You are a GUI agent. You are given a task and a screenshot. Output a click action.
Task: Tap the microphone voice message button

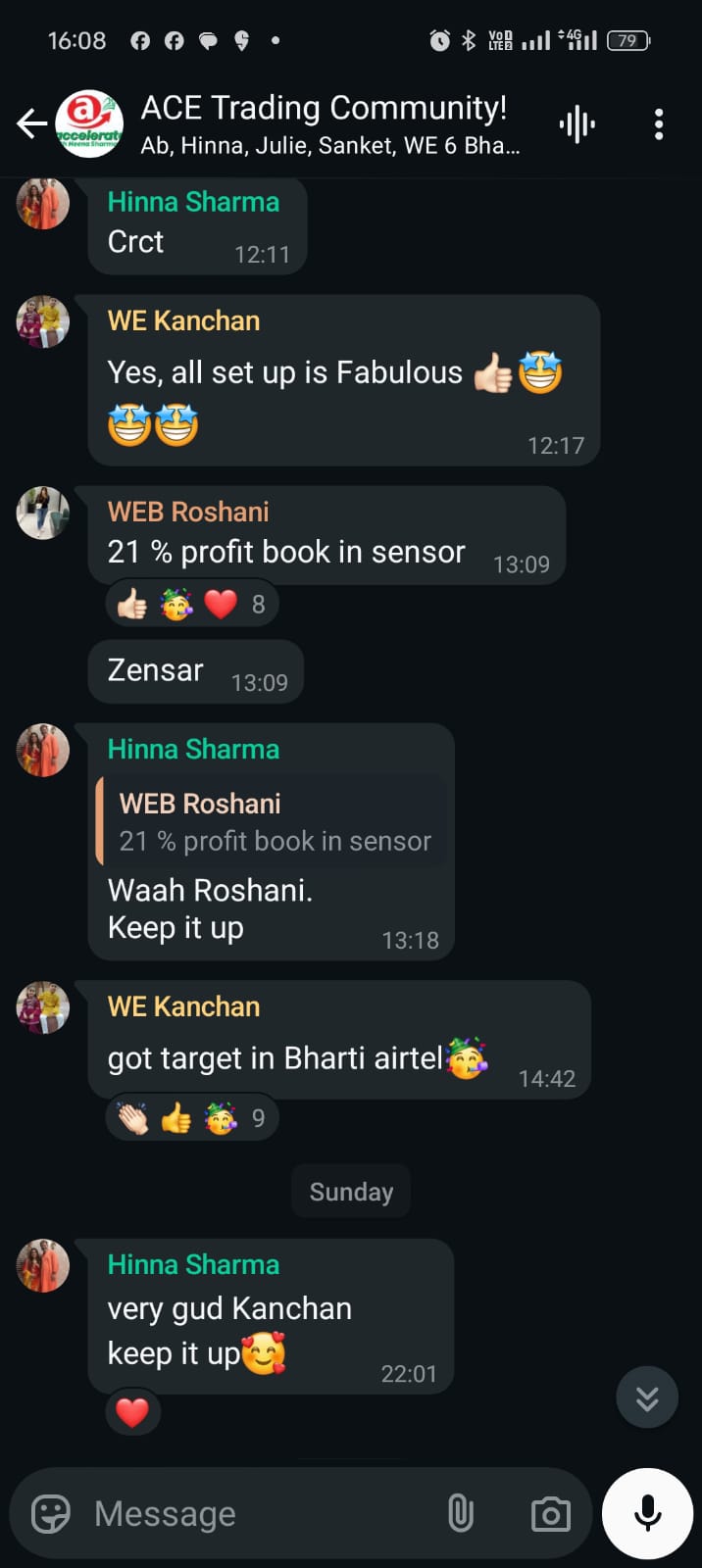coord(647,1513)
